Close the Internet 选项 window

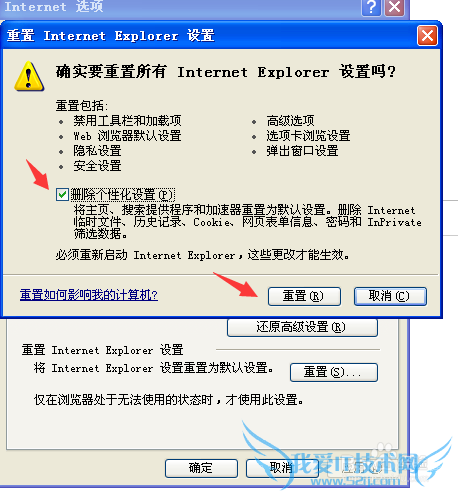point(395,7)
